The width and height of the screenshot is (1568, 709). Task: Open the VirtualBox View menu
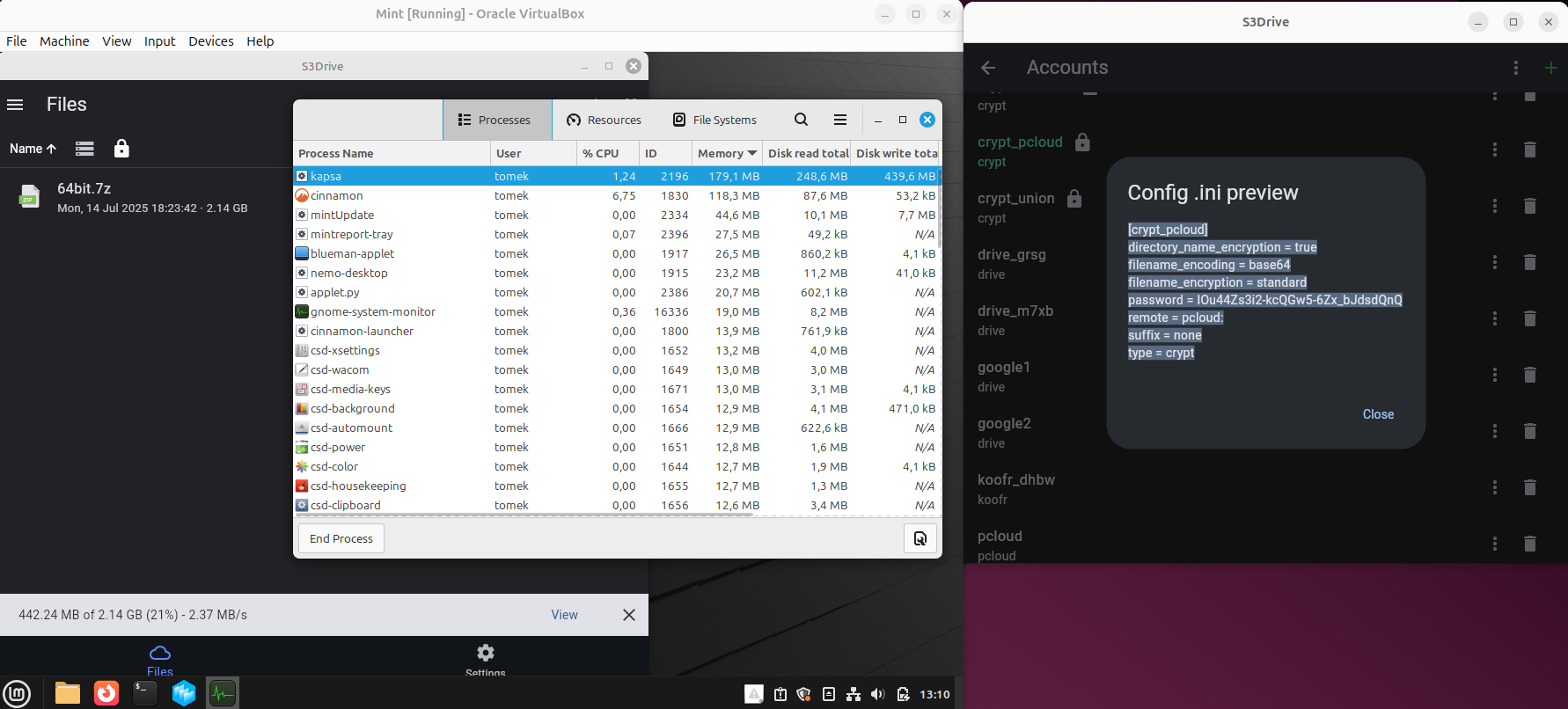pos(116,40)
